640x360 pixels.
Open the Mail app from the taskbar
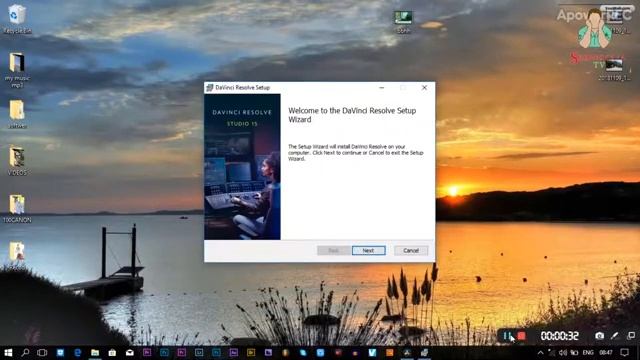click(129, 352)
